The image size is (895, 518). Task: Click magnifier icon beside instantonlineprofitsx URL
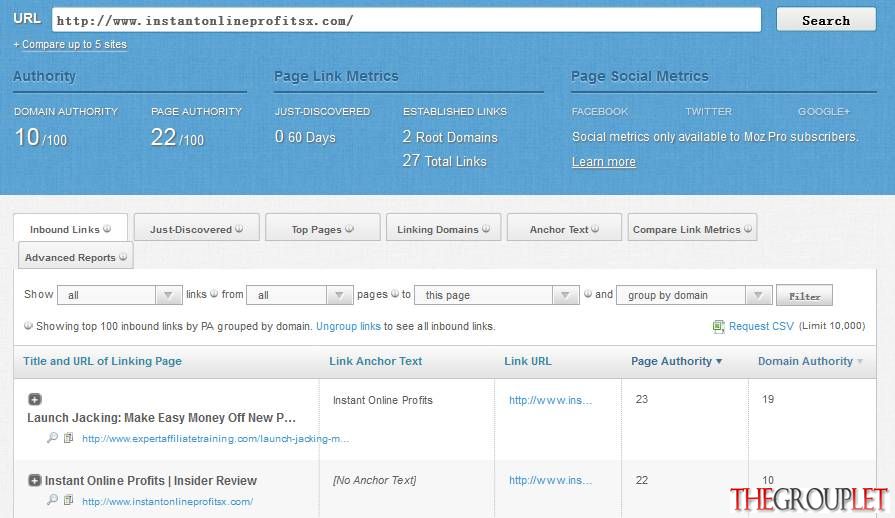52,500
